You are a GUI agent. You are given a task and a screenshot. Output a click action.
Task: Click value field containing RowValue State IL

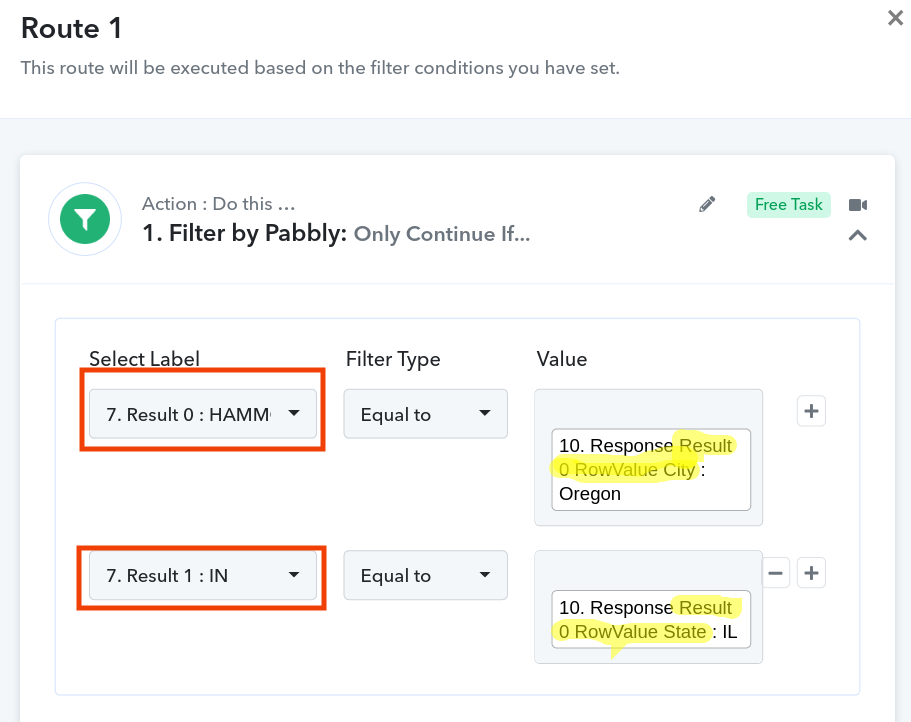[x=651, y=619]
